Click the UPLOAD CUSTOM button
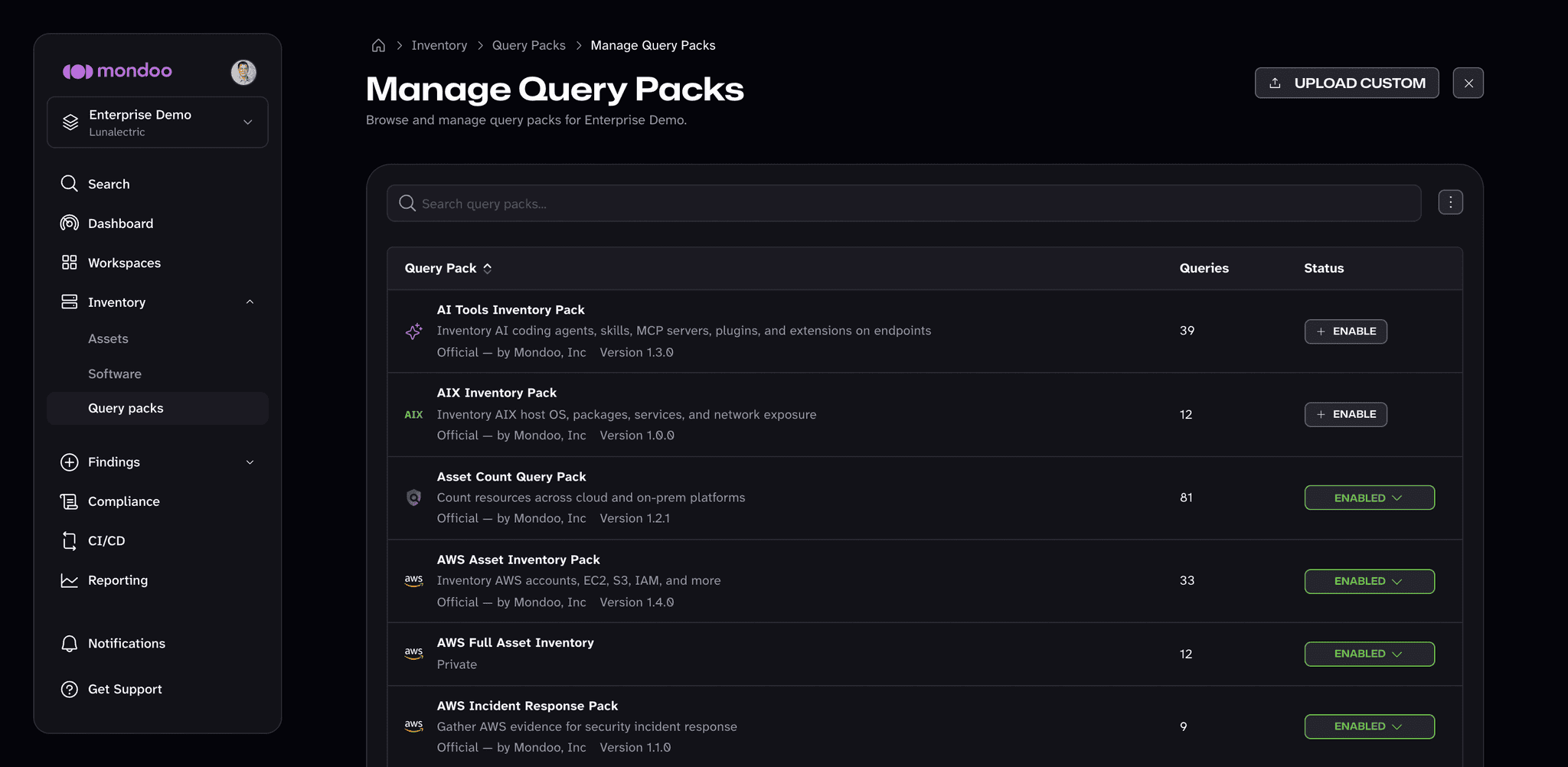Image resolution: width=1568 pixels, height=767 pixels. pyautogui.click(x=1347, y=83)
